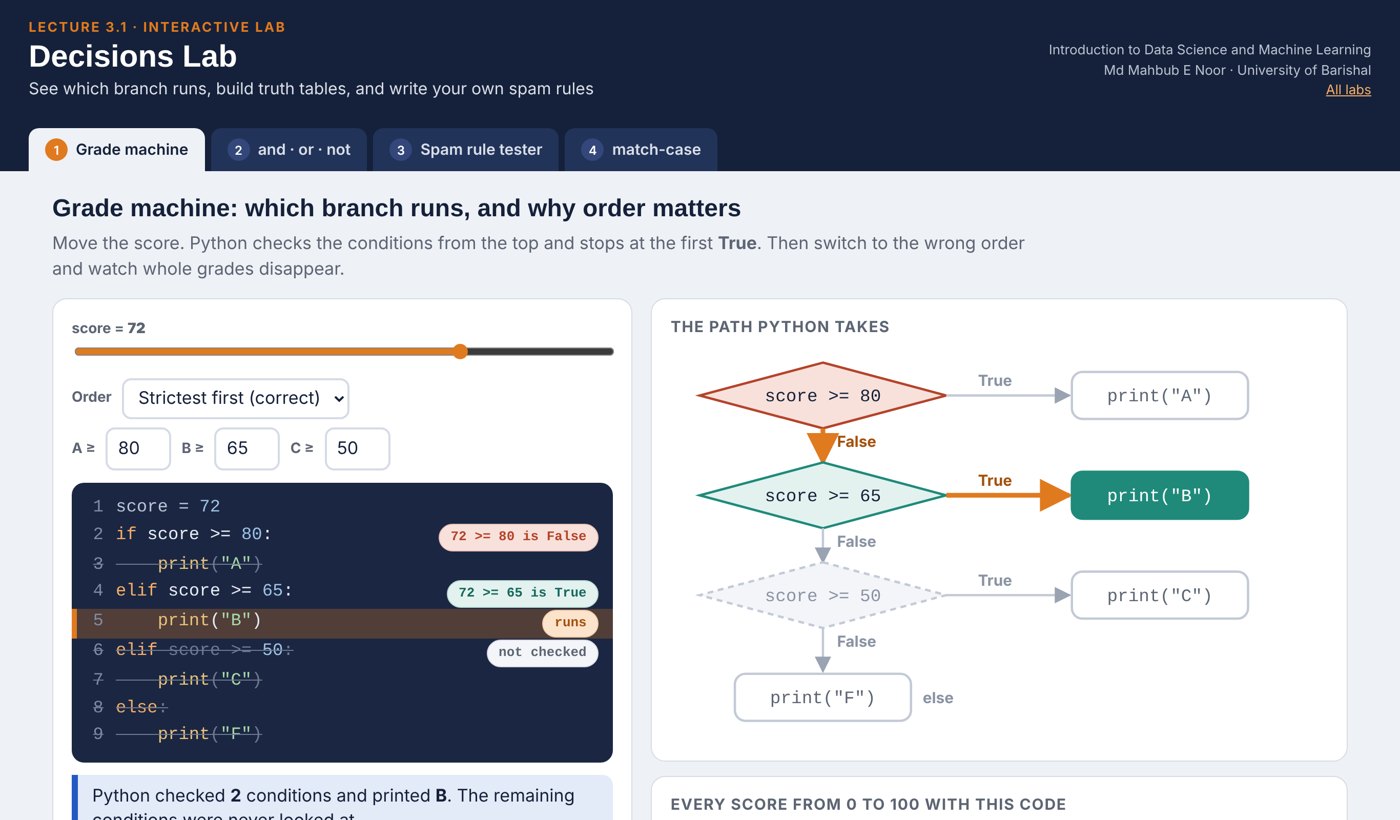
Task: Select the print("C") flowchart box
Action: tap(1160, 596)
